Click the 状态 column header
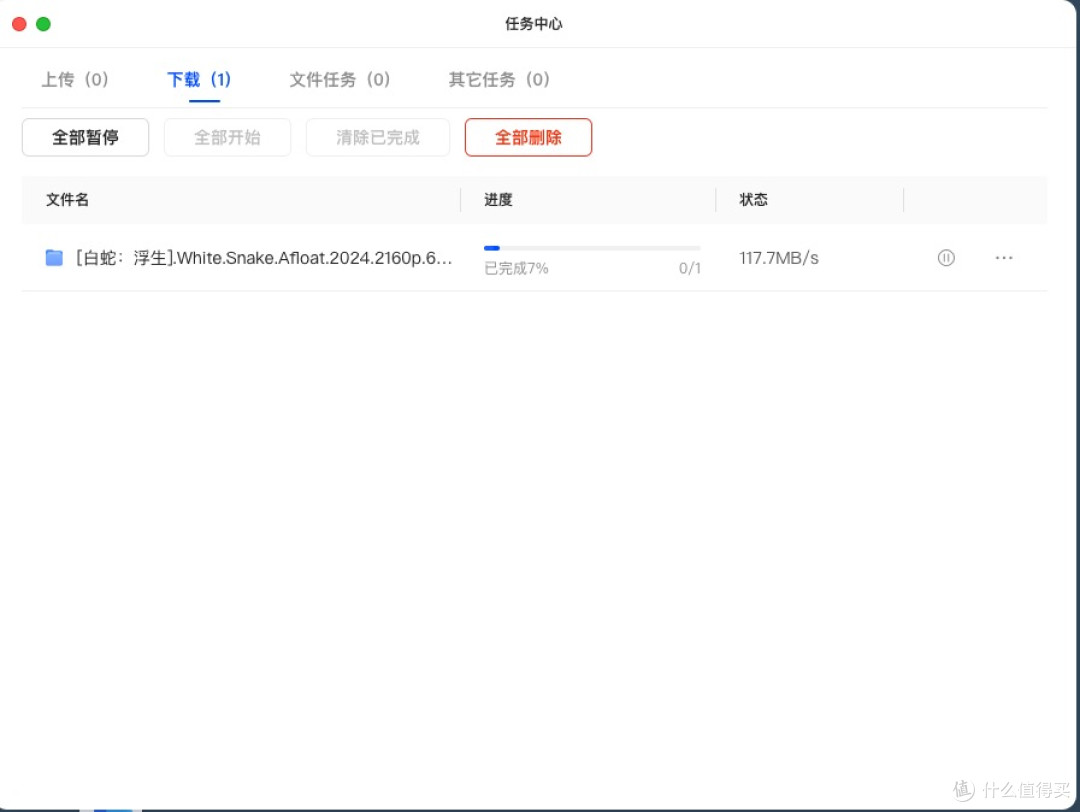Viewport: 1080px width, 812px height. (x=753, y=200)
